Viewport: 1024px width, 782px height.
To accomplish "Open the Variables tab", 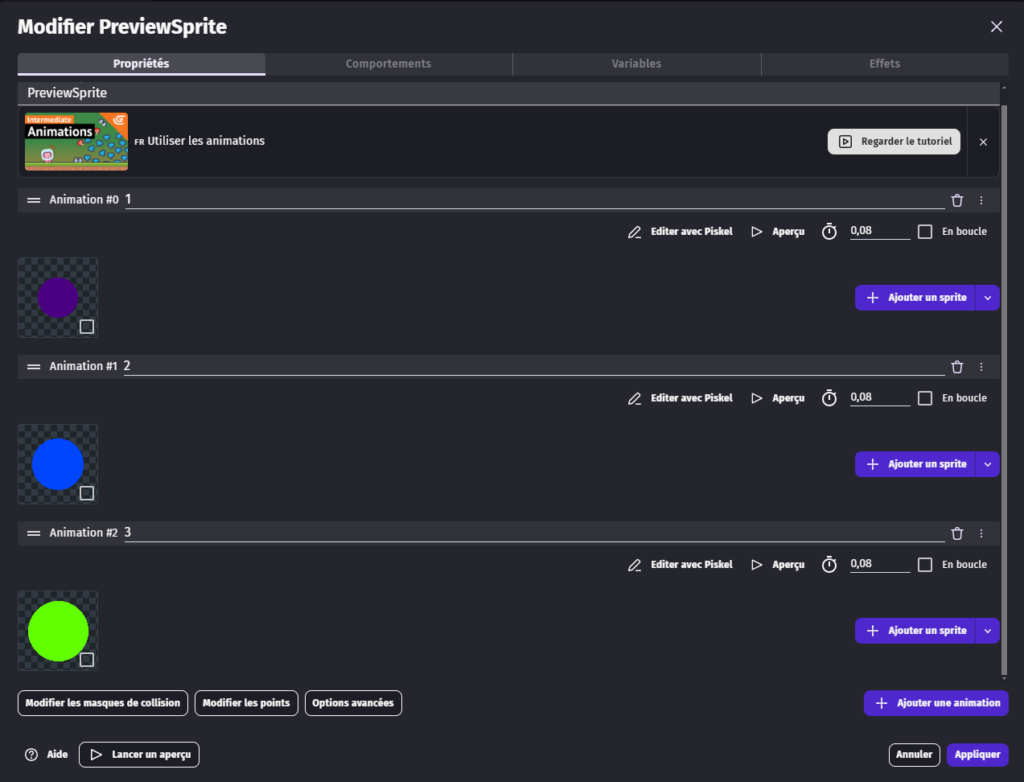I will (x=636, y=64).
